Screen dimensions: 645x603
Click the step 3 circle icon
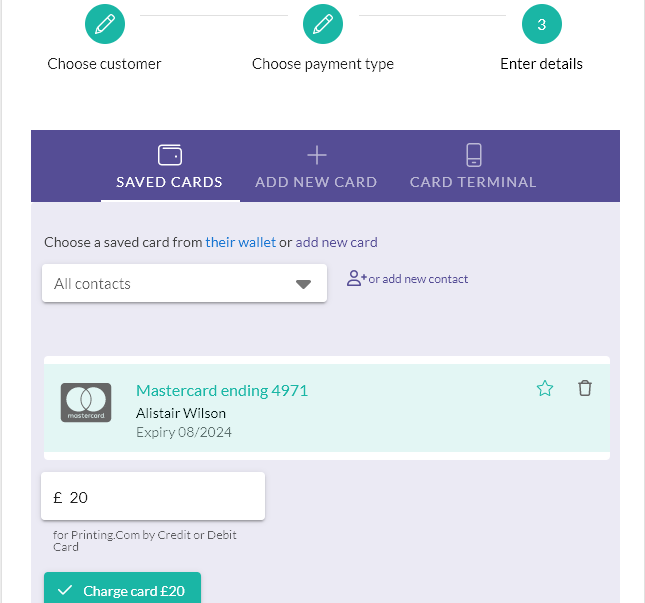(542, 24)
